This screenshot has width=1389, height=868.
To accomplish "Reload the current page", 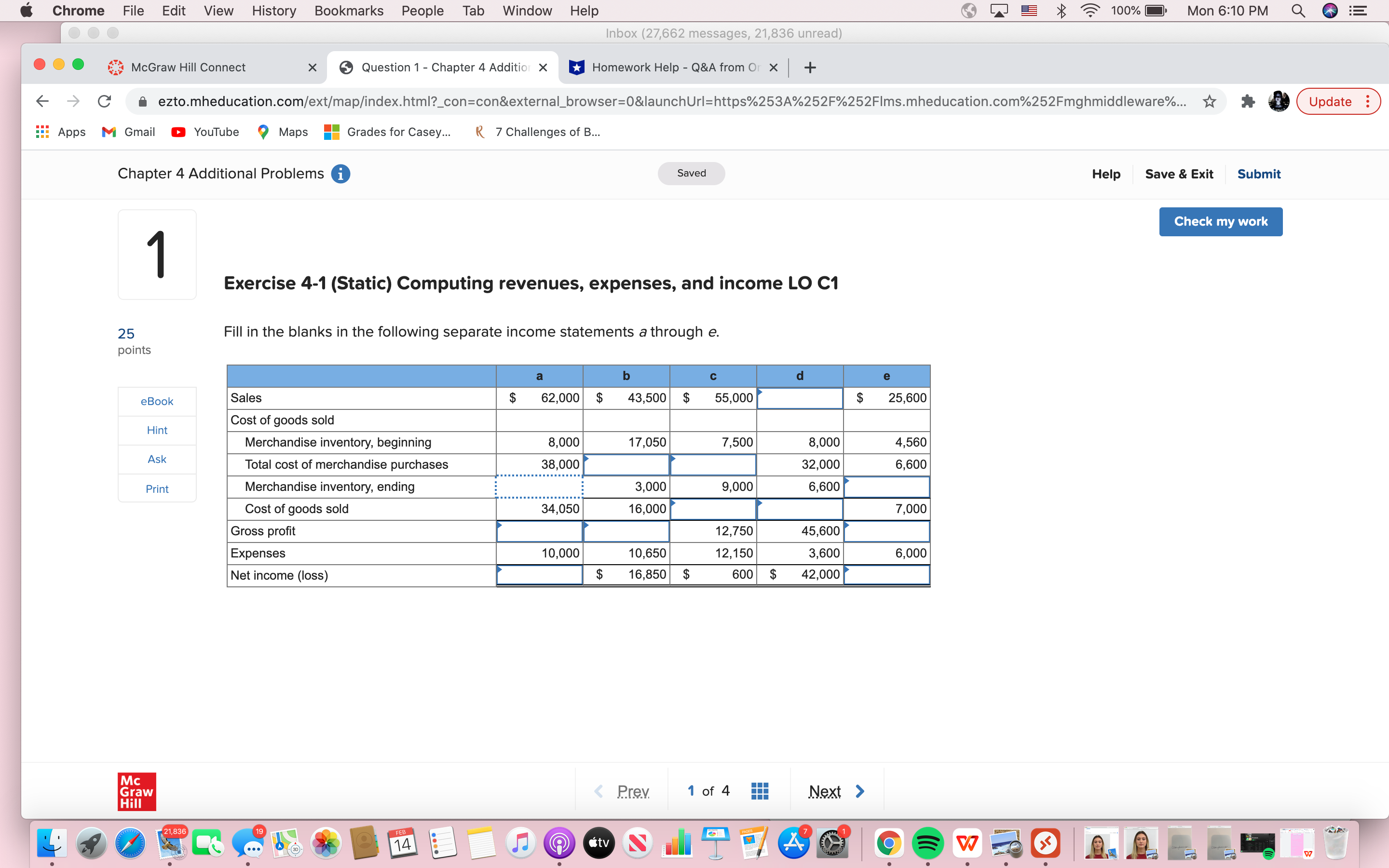I will pyautogui.click(x=104, y=101).
